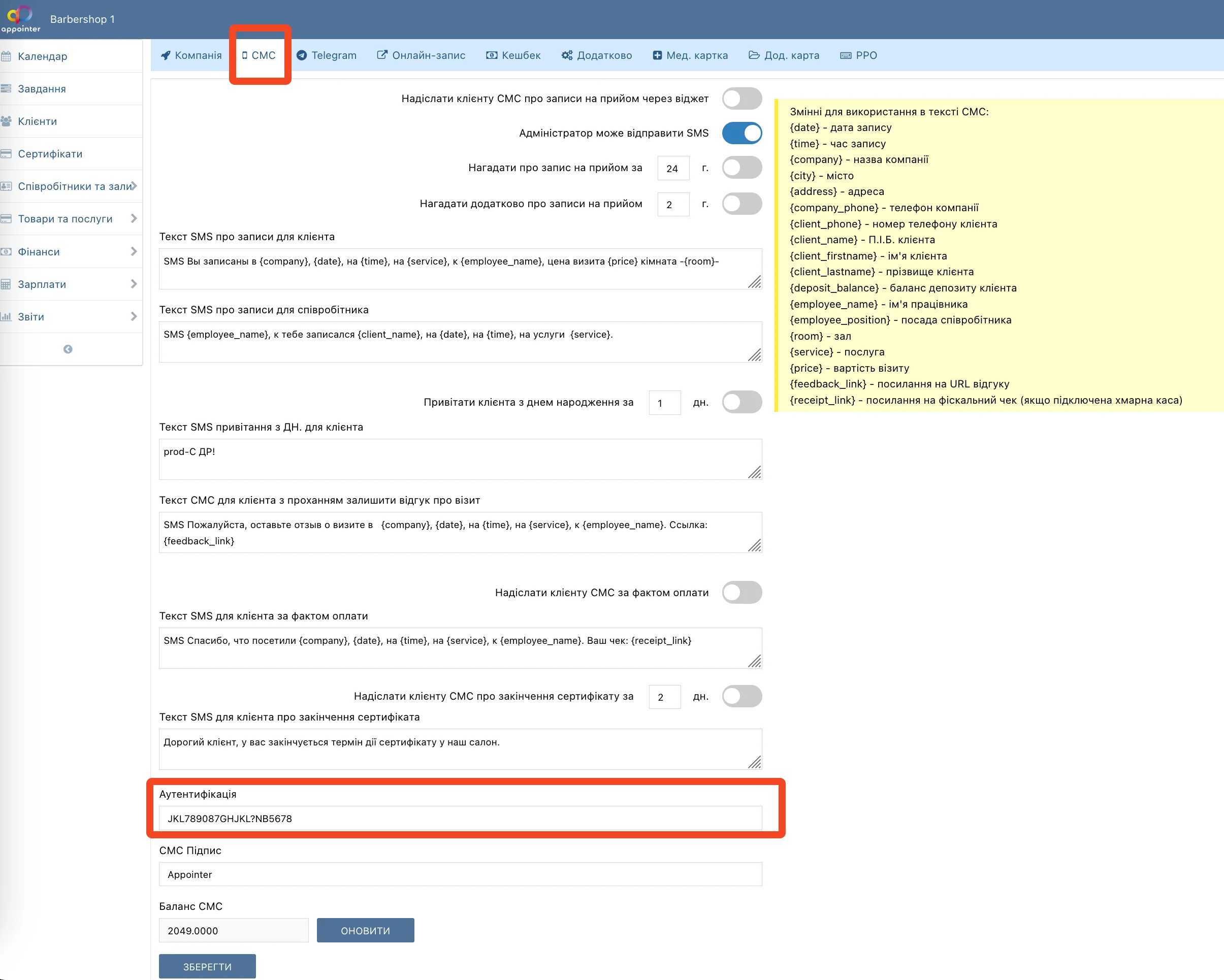The height and width of the screenshot is (980, 1224).
Task: Click the Співробітники та зали icon
Action: [x=6, y=186]
